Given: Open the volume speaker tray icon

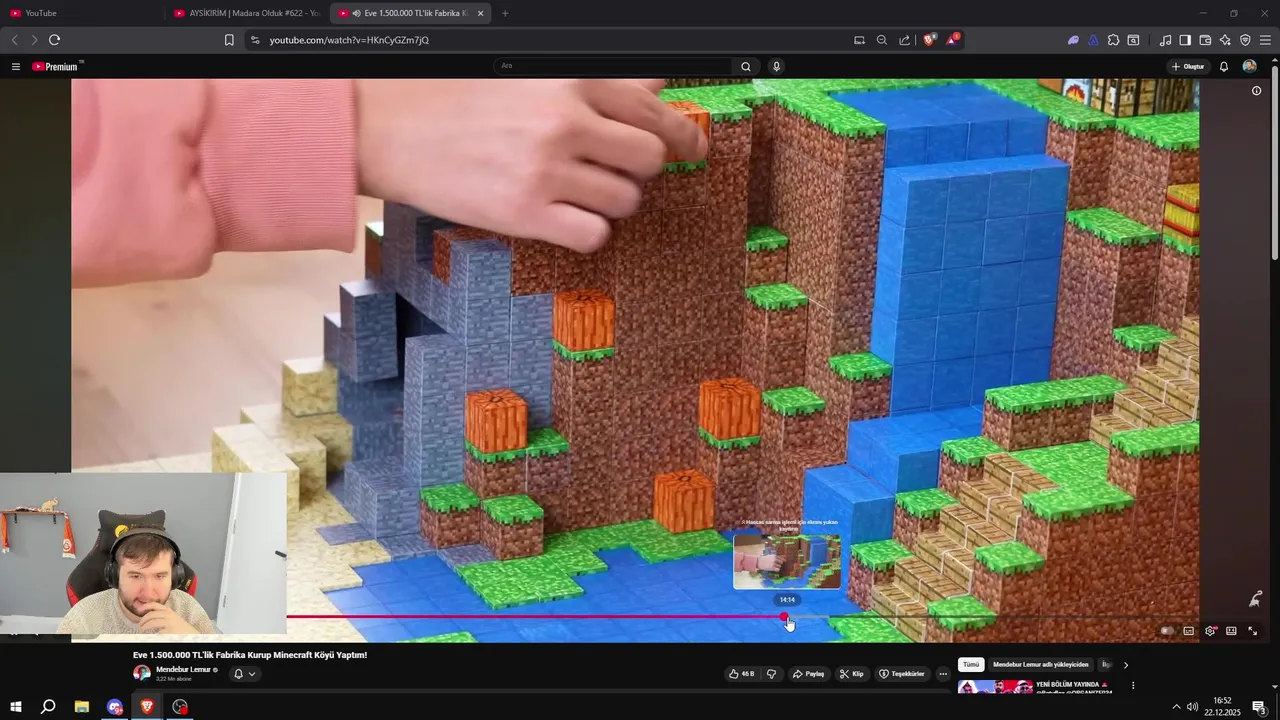Looking at the screenshot, I should point(1192,707).
